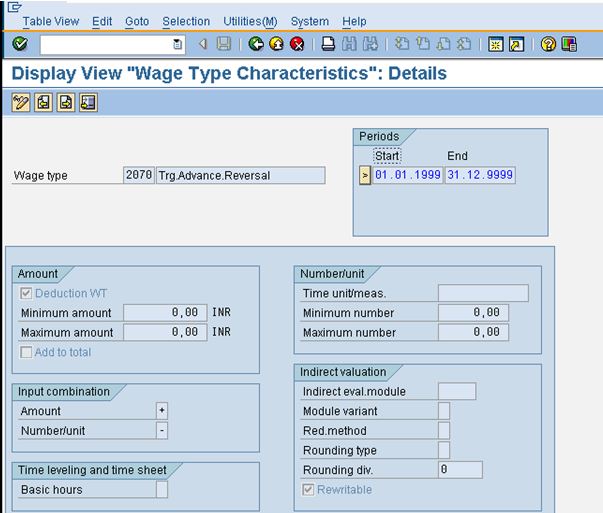Open the command field history dropdown
This screenshot has width=603, height=513.
[177, 44]
